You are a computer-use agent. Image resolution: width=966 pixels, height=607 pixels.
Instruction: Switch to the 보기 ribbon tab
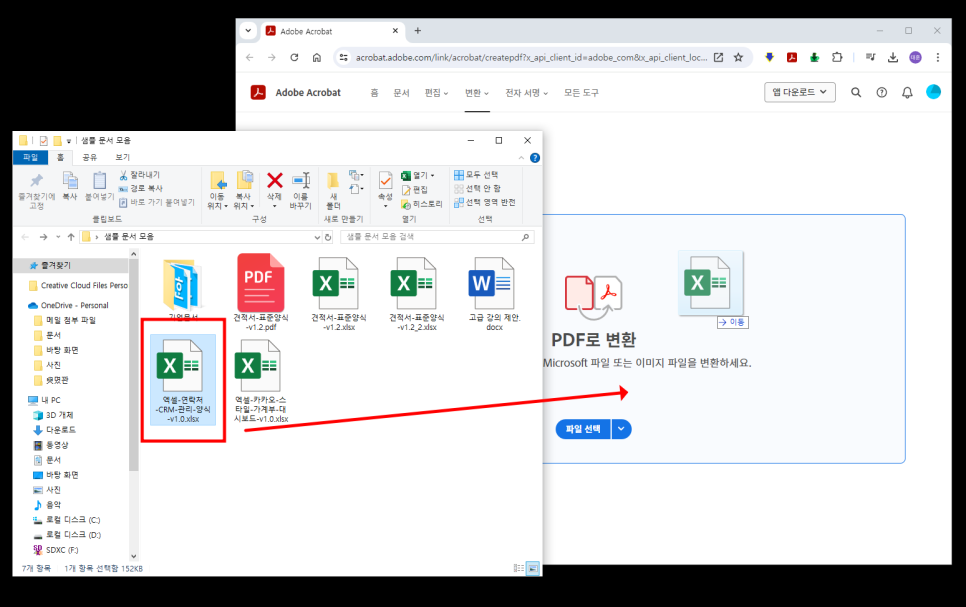[123, 158]
